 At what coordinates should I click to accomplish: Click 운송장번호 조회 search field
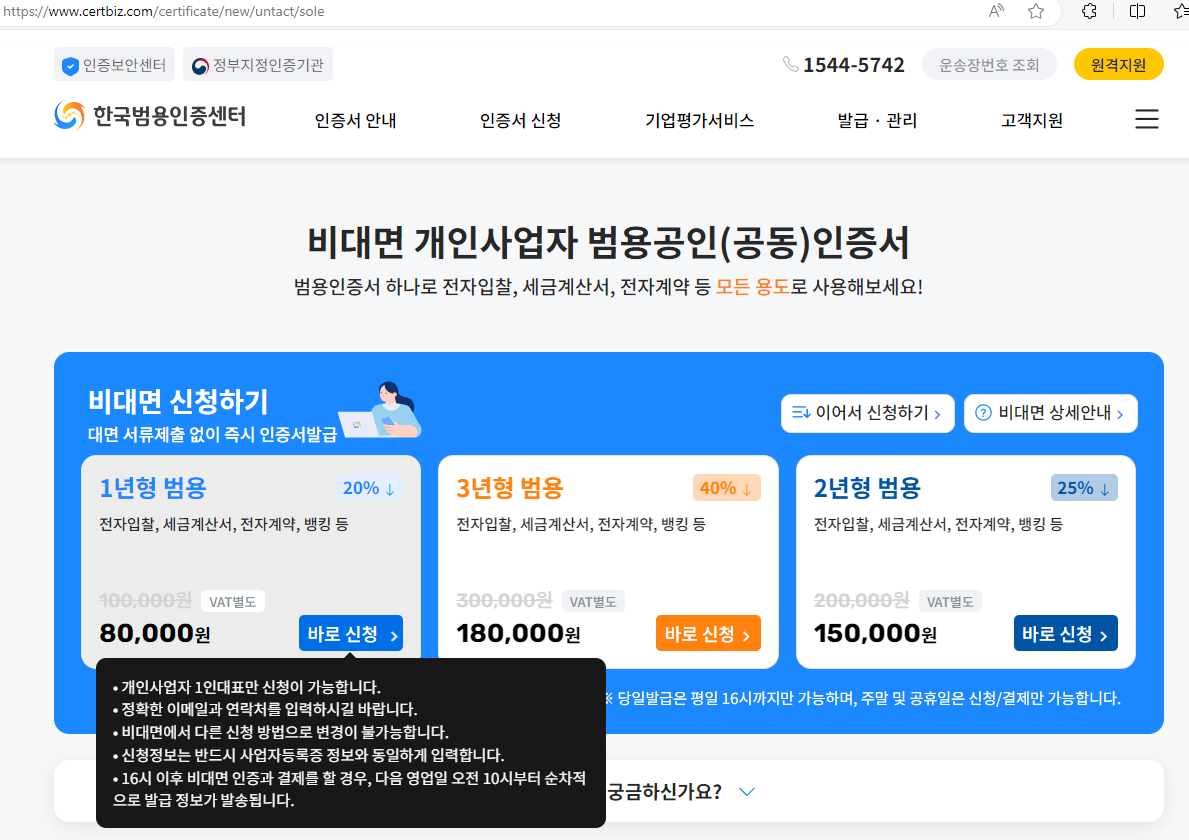pos(989,64)
